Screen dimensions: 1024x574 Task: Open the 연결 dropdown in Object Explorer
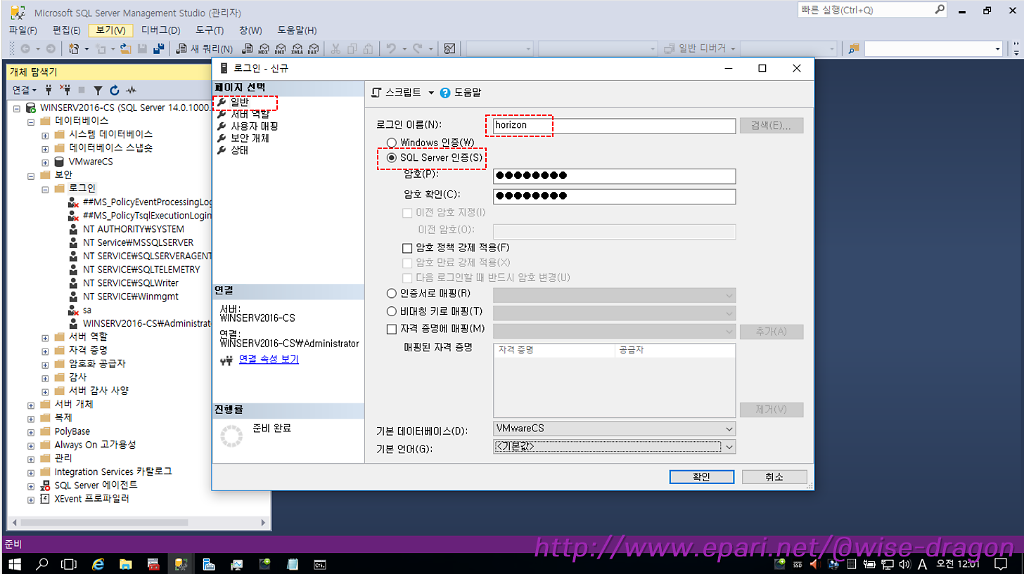click(24, 90)
